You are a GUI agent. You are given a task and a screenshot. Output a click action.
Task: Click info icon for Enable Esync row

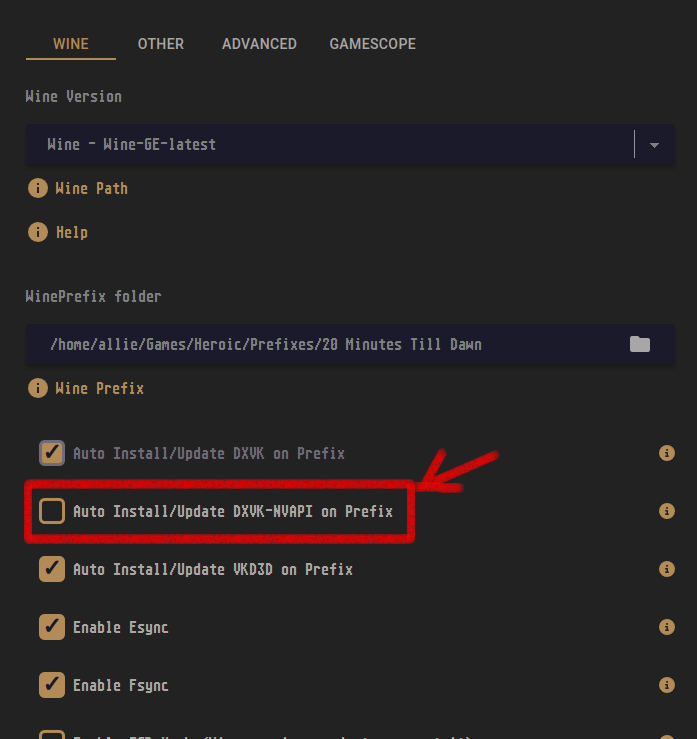click(667, 627)
